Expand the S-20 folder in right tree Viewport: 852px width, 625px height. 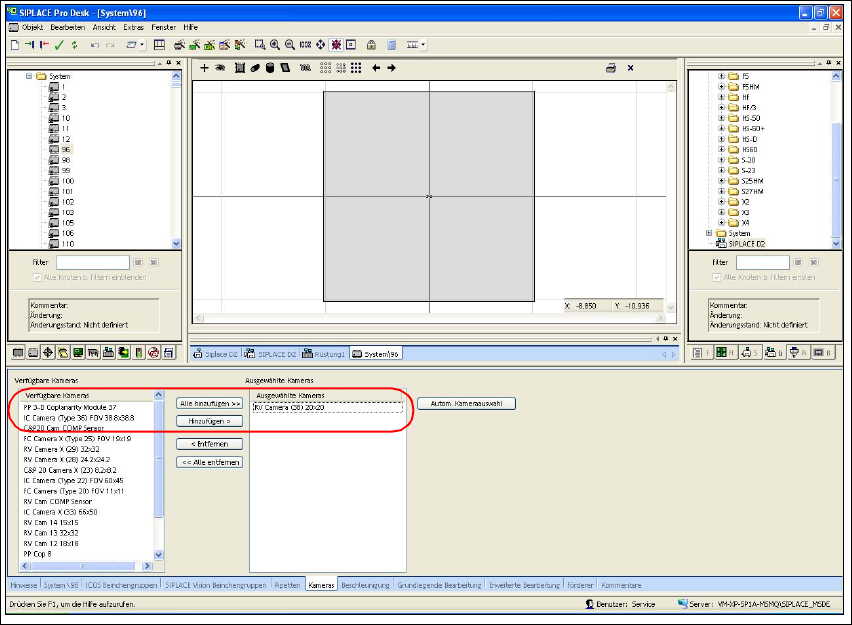pyautogui.click(x=722, y=160)
